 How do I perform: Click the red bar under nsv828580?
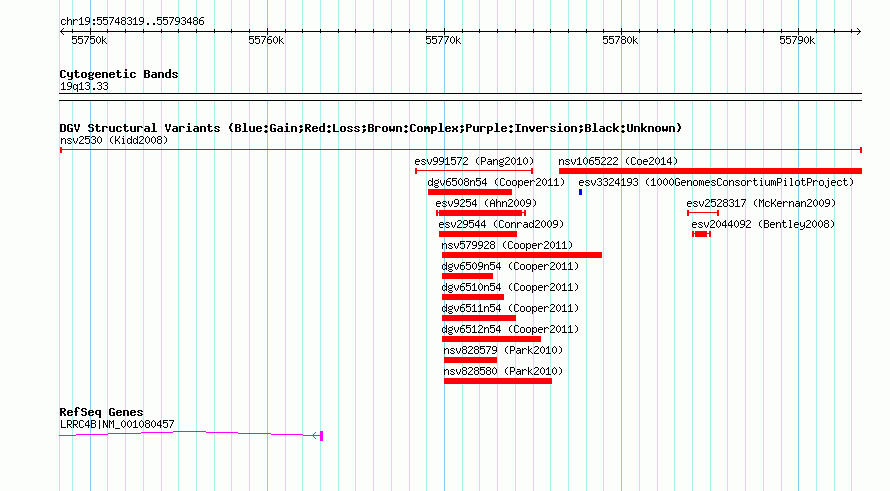tap(498, 381)
